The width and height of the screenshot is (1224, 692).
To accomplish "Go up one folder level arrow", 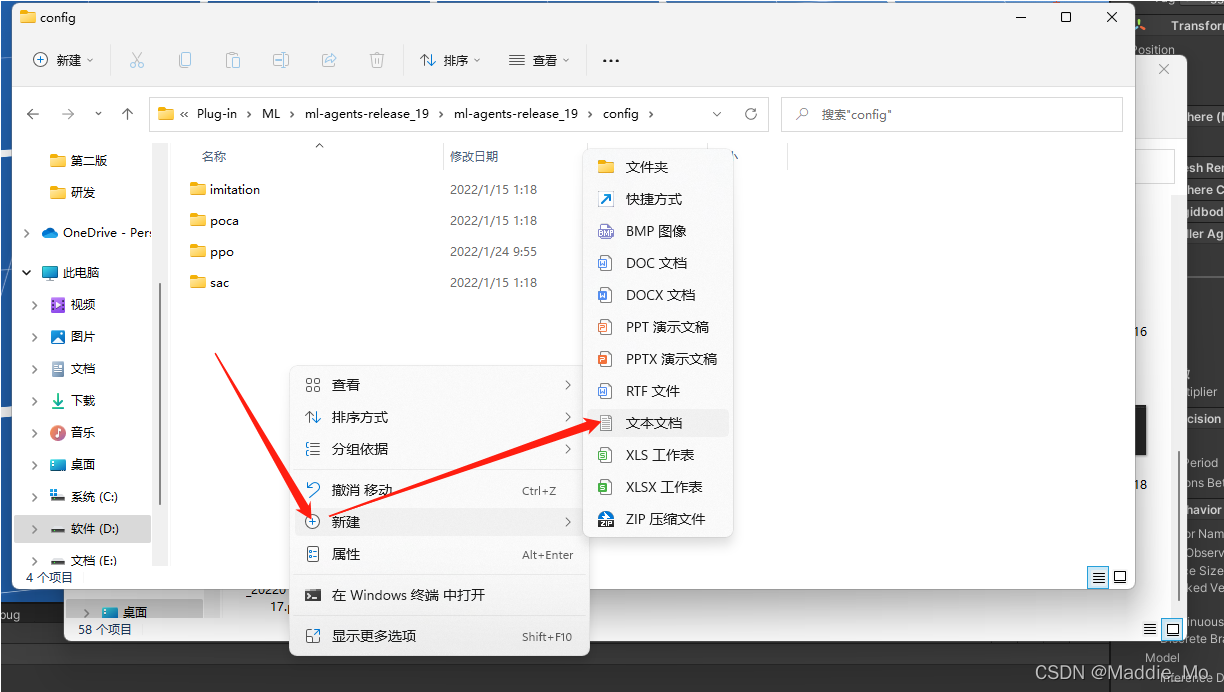I will pyautogui.click(x=127, y=114).
